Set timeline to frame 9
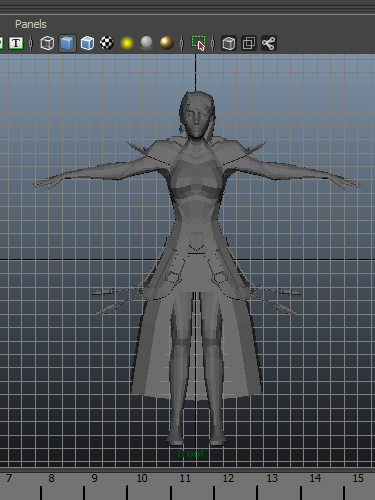 (94, 478)
